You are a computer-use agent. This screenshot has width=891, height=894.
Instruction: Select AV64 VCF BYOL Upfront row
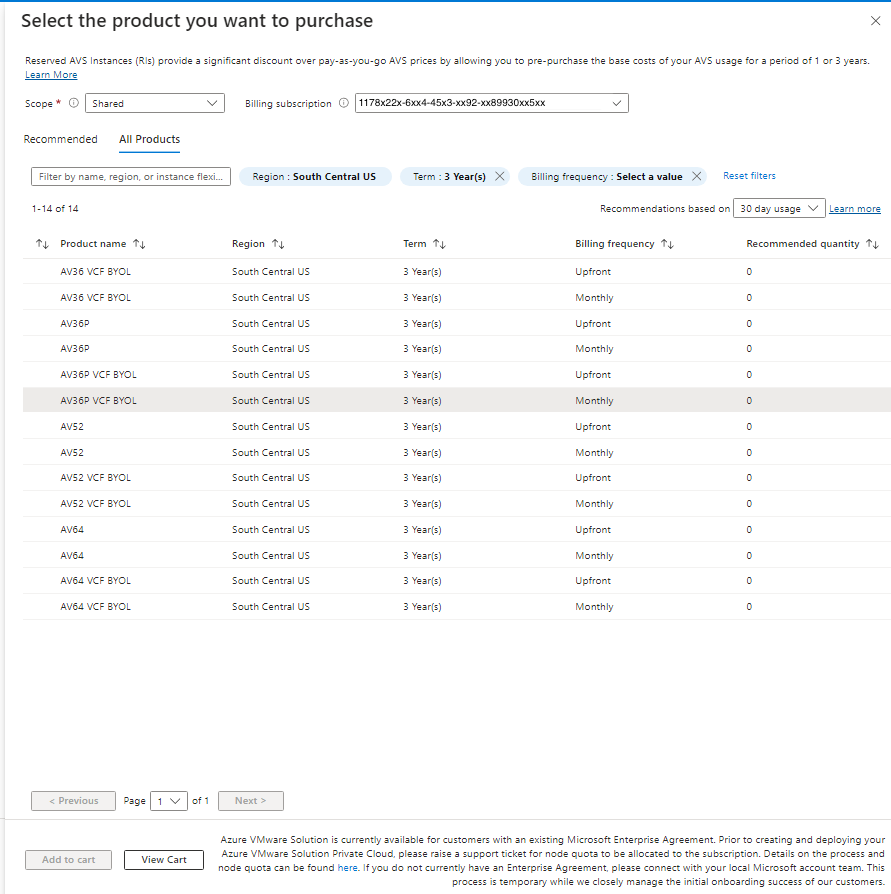pos(457,580)
